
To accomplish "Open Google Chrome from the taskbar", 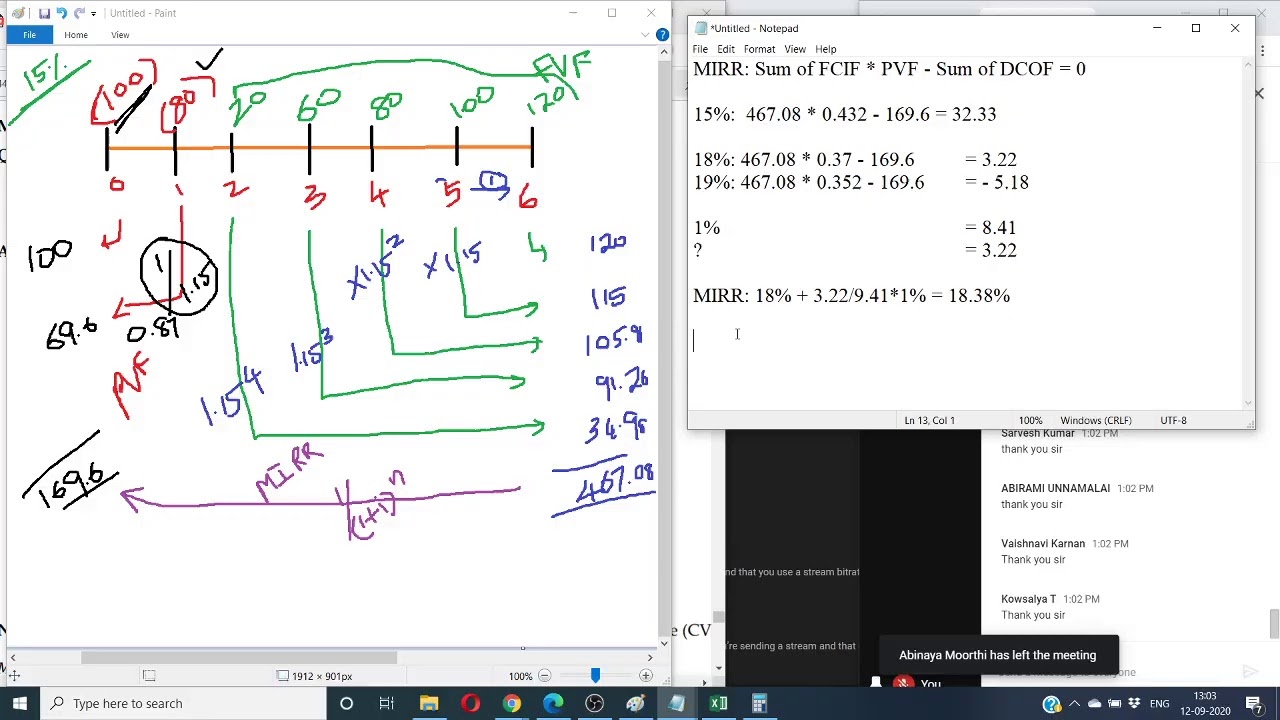I will 511,703.
